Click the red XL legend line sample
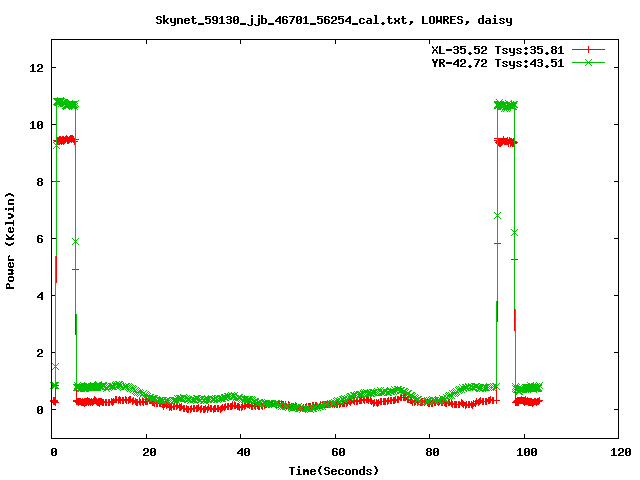 pos(588,50)
